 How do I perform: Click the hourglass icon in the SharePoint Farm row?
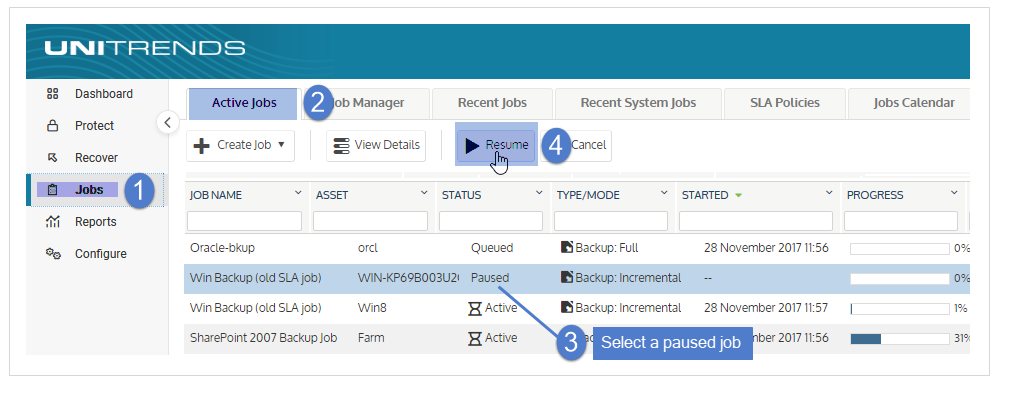[475, 338]
